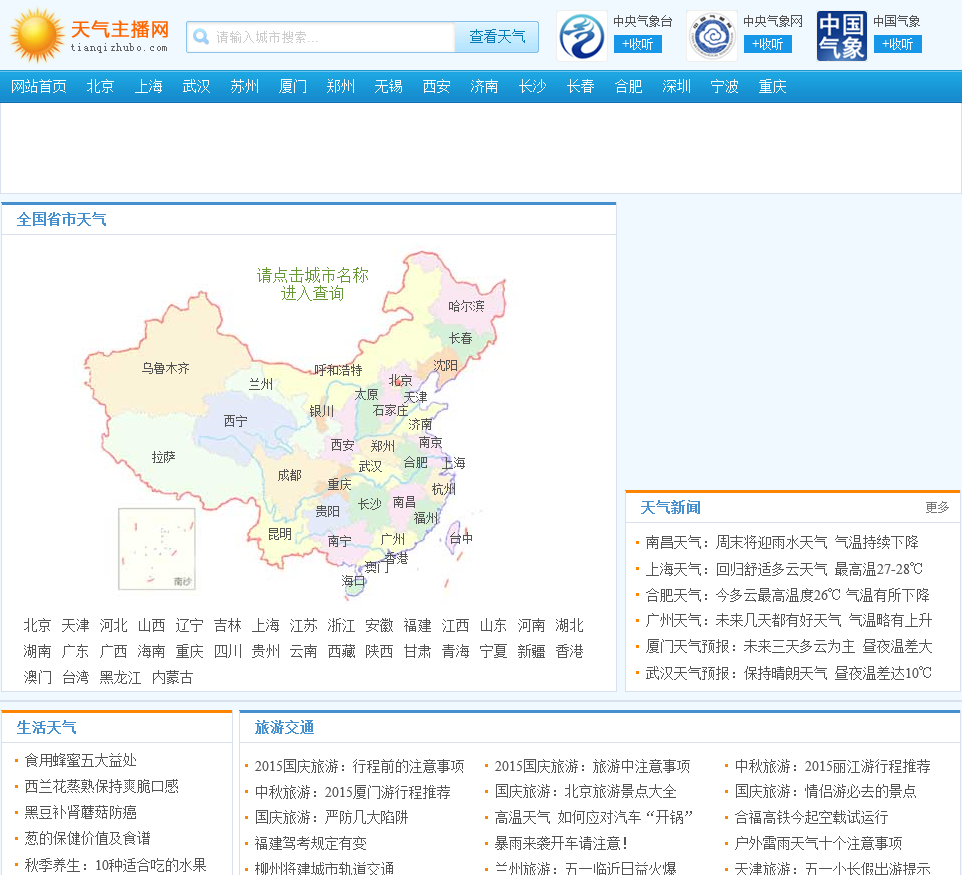Open 厦门 in the navigation bar

(293, 87)
